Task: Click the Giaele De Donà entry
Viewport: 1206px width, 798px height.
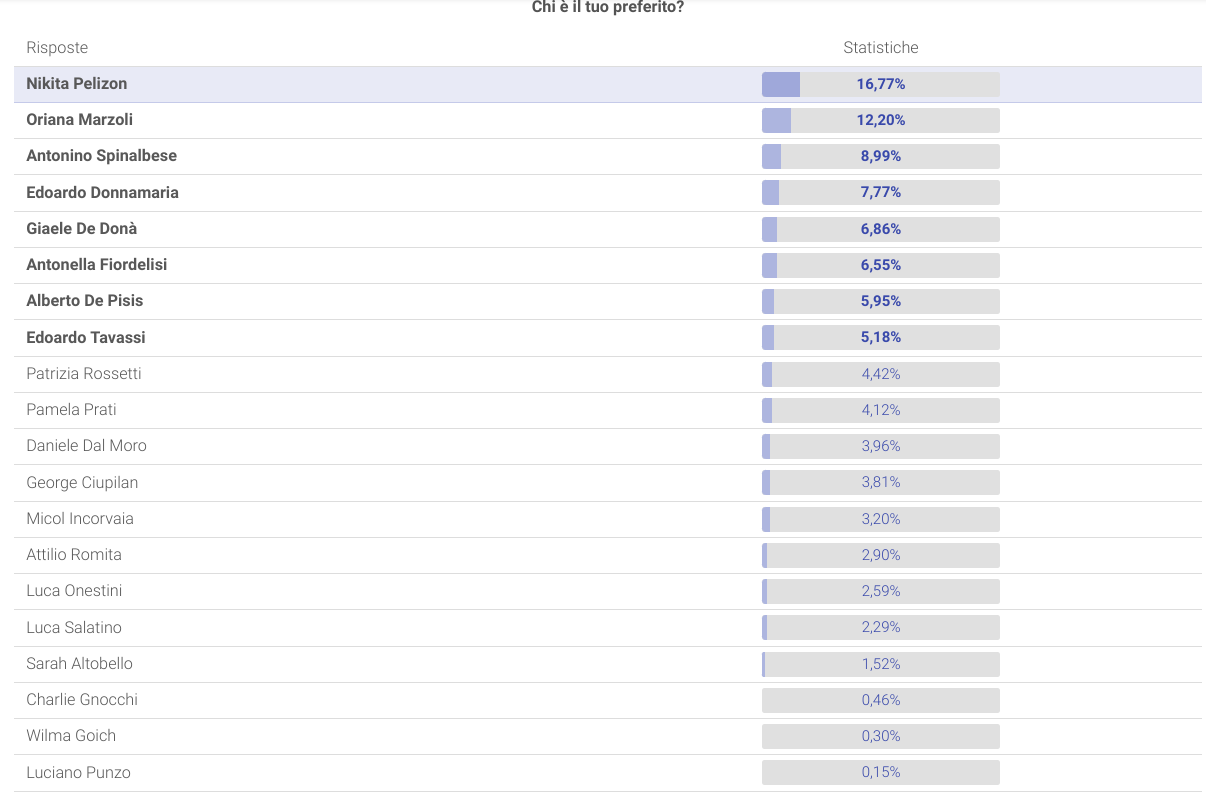Action: [82, 229]
